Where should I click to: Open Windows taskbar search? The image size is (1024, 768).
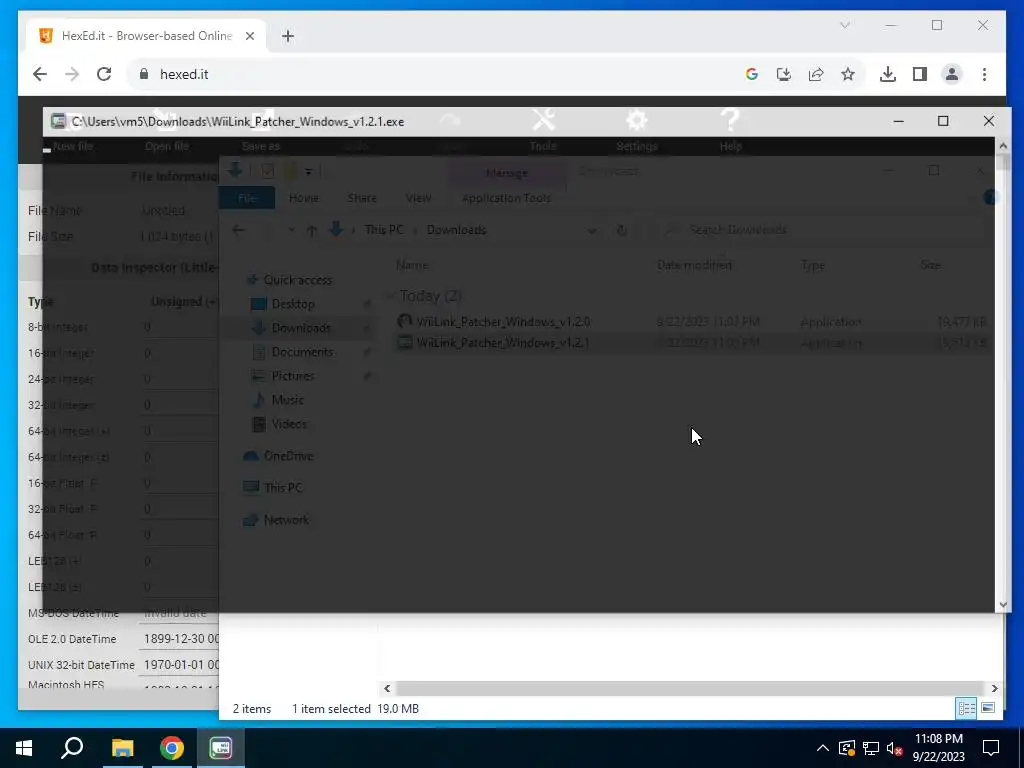[x=72, y=748]
